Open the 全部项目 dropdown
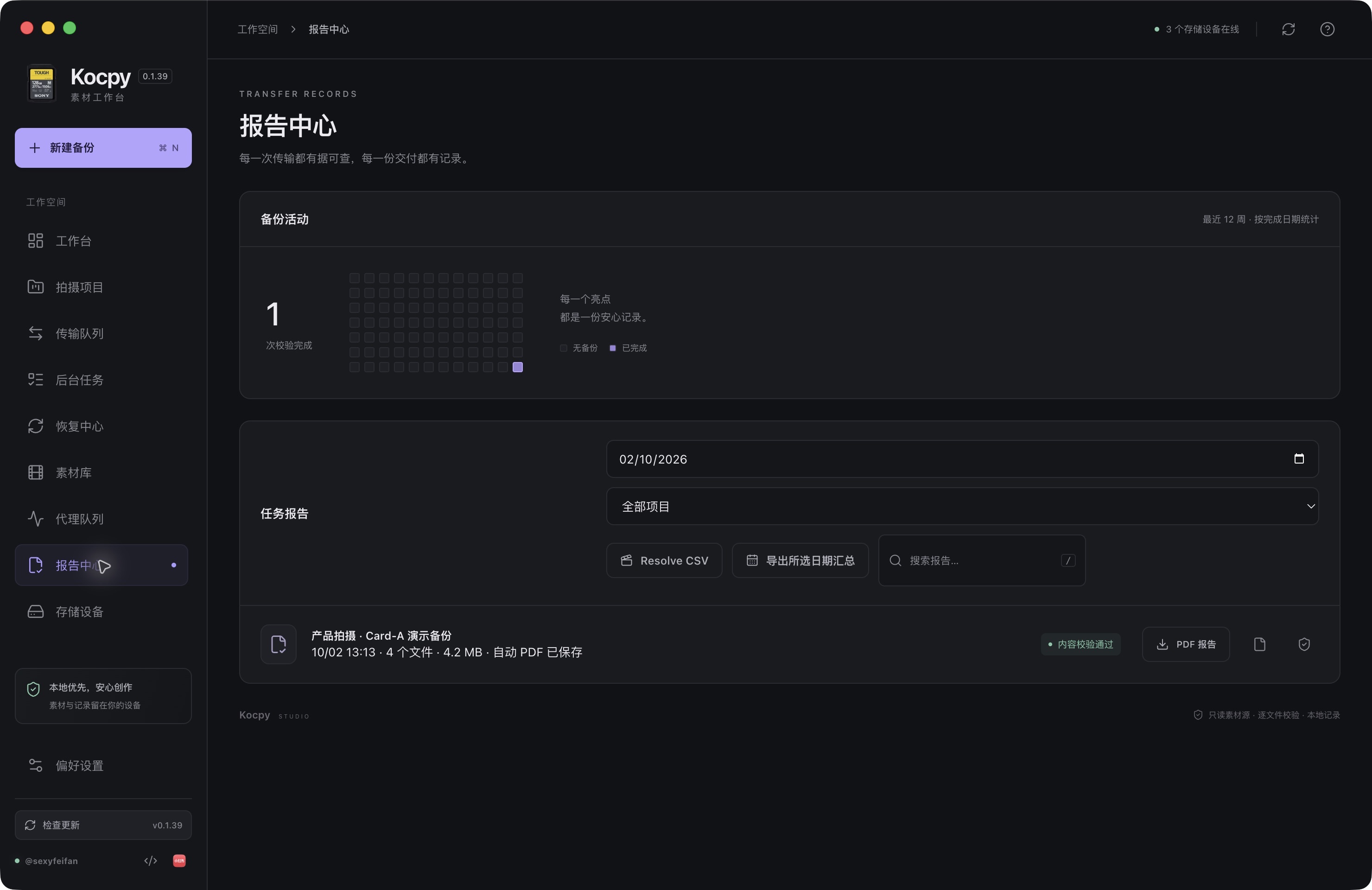 tap(962, 506)
